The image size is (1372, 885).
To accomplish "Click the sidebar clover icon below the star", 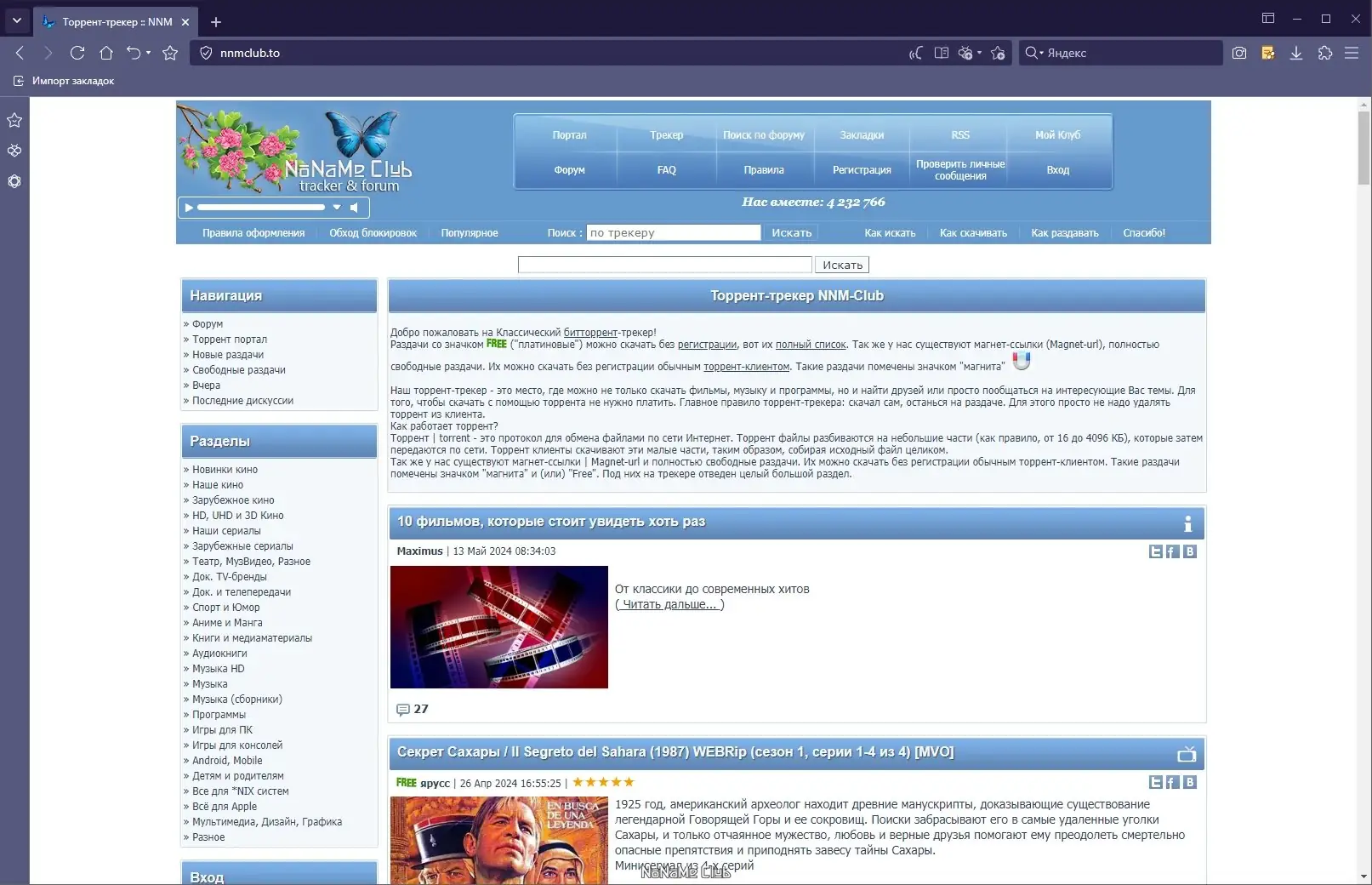I will [x=14, y=151].
